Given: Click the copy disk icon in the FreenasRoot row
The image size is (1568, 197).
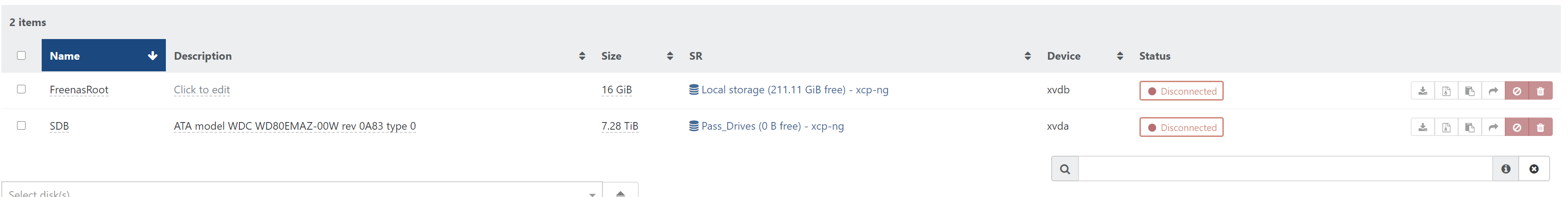Looking at the screenshot, I should (x=1469, y=91).
